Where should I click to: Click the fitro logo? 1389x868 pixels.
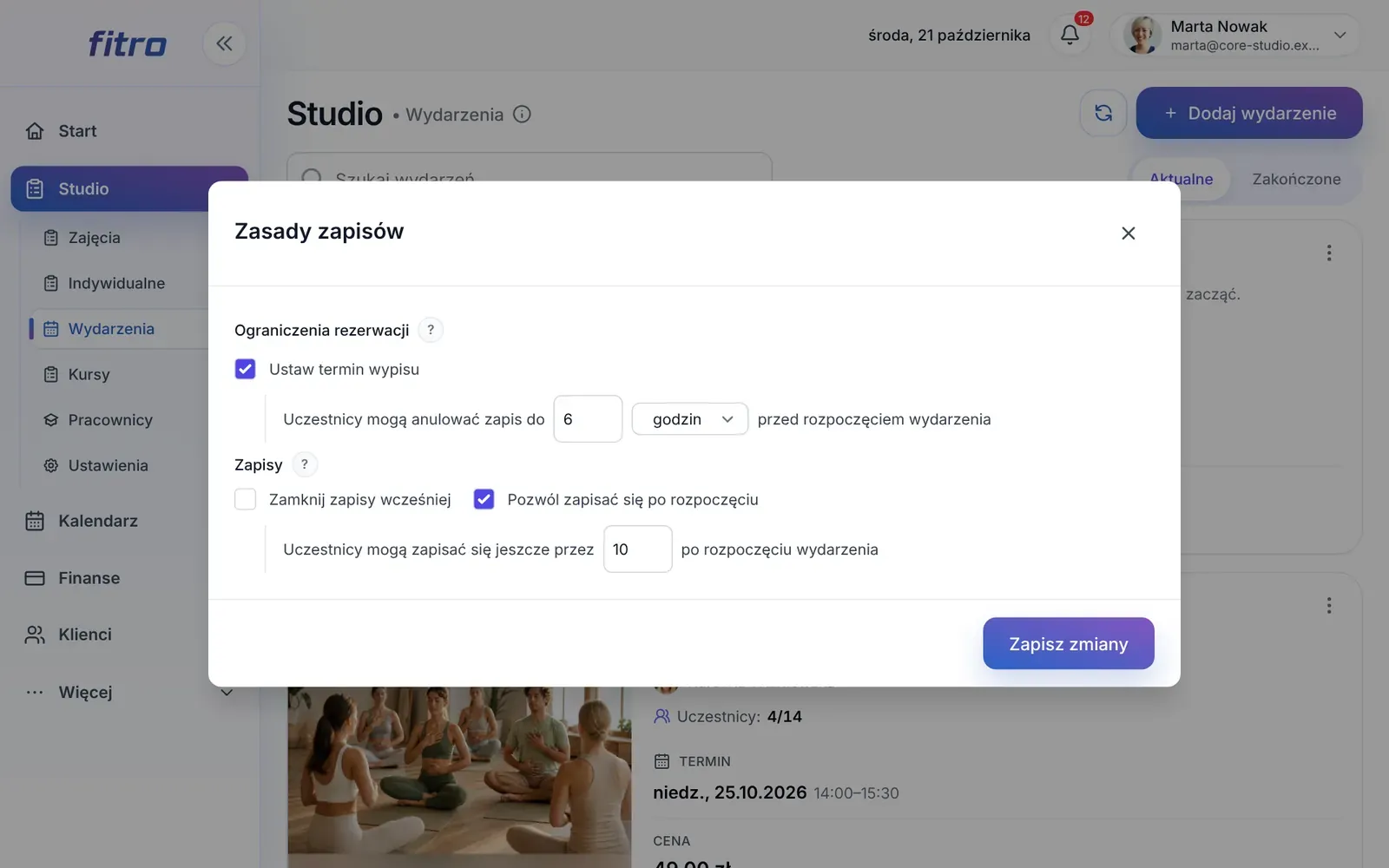pyautogui.click(x=128, y=43)
